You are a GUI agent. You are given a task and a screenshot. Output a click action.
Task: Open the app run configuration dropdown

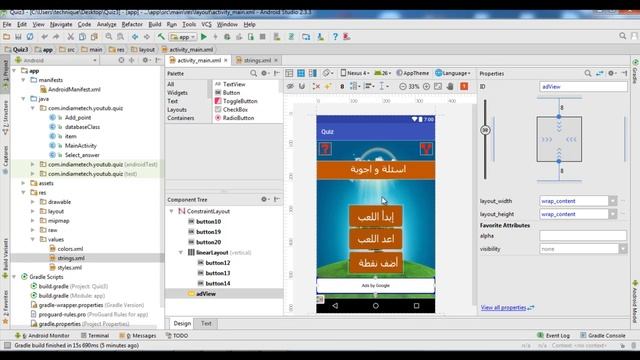(x=183, y=37)
